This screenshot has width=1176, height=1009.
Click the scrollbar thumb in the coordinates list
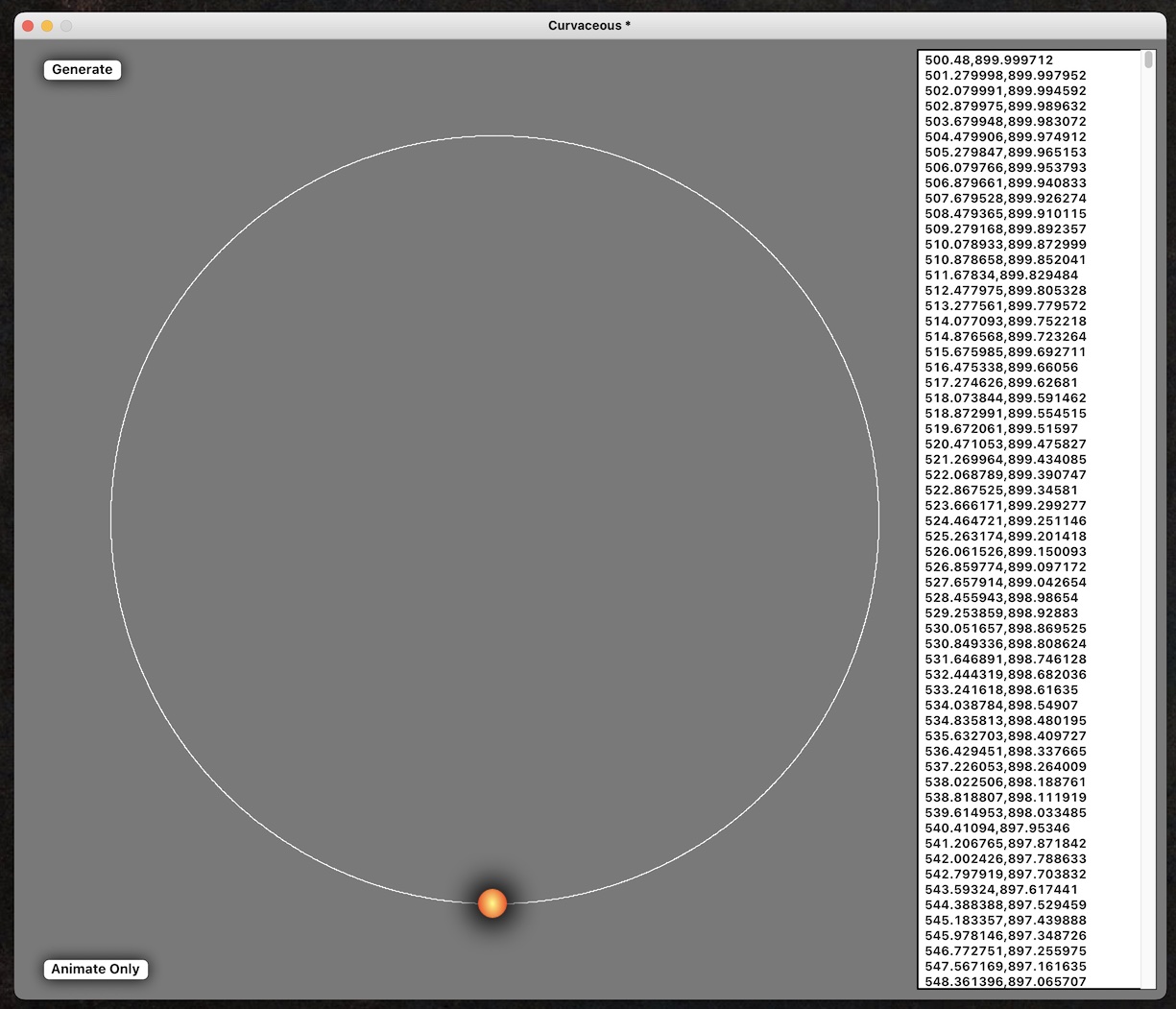[1148, 60]
